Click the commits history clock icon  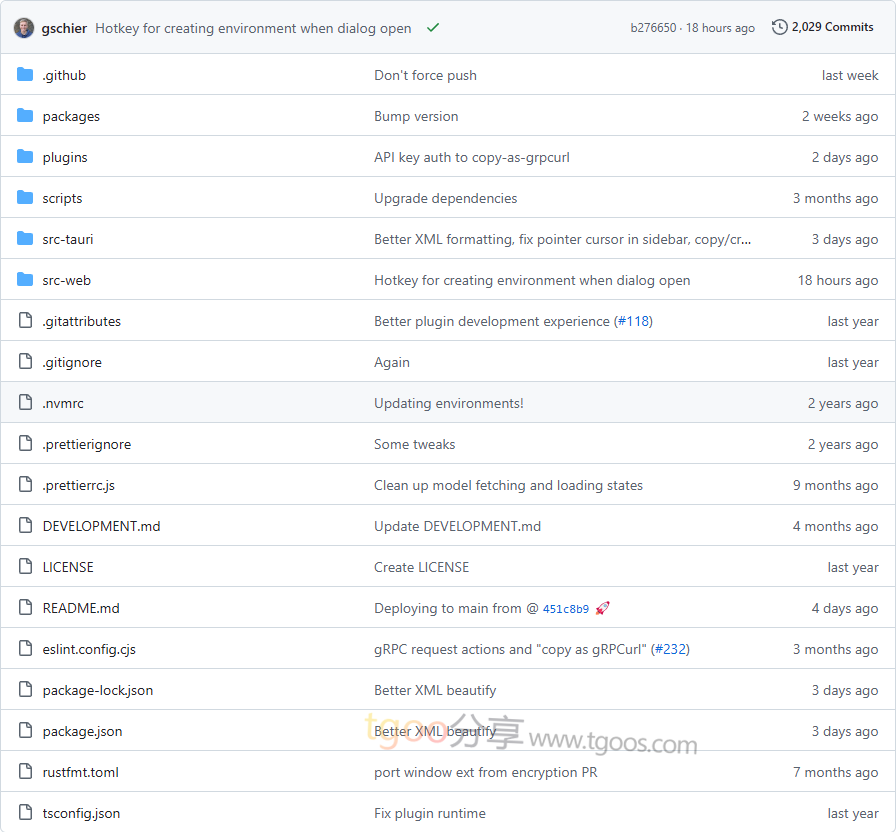pyautogui.click(x=779, y=27)
